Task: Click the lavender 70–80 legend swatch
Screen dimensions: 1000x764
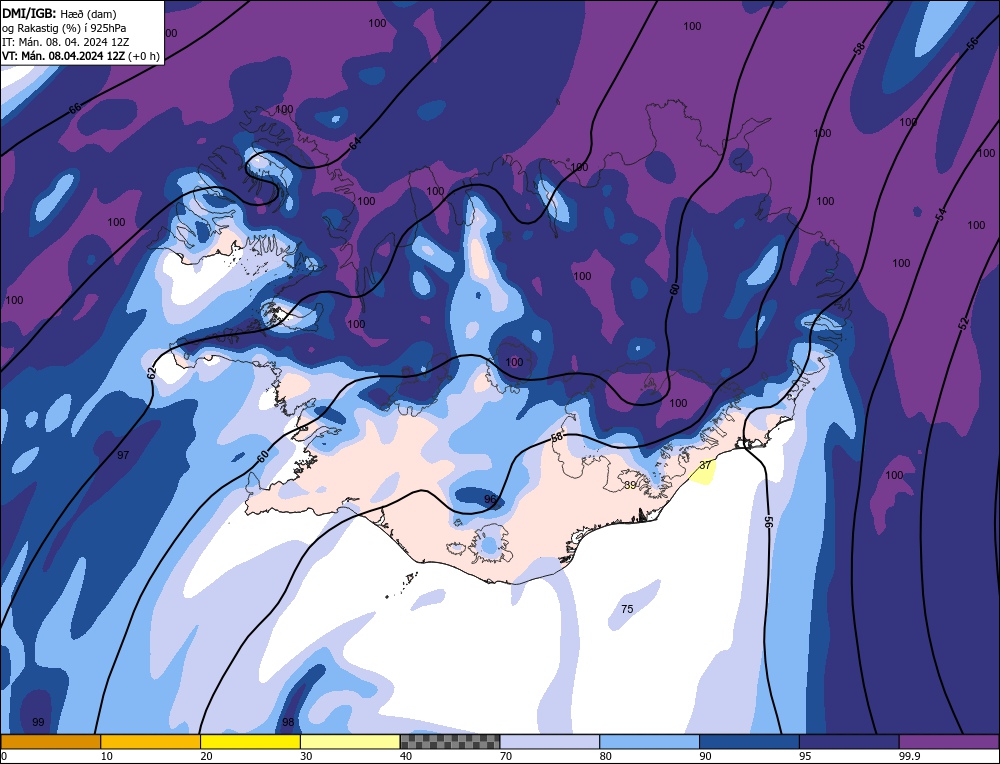Action: point(550,741)
